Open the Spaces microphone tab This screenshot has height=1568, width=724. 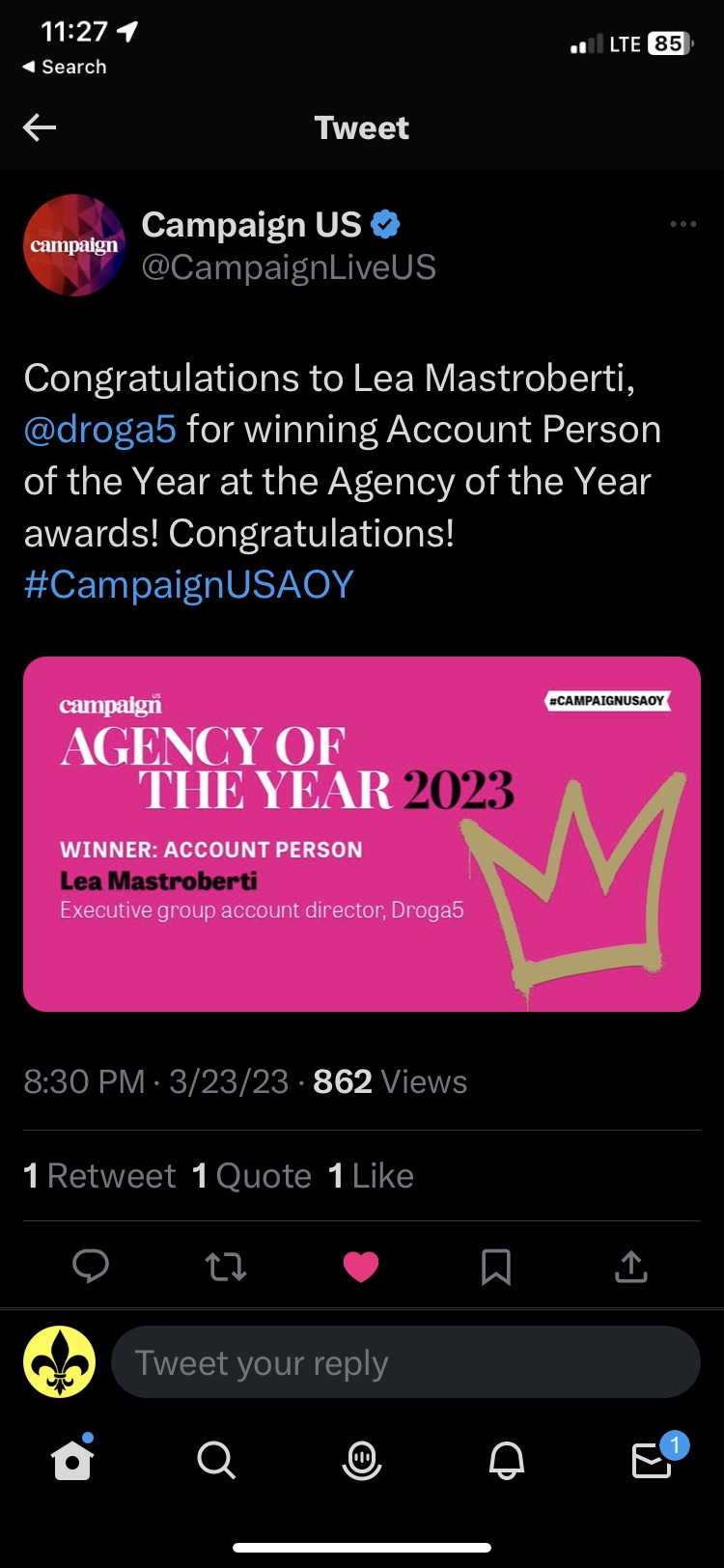(362, 1461)
